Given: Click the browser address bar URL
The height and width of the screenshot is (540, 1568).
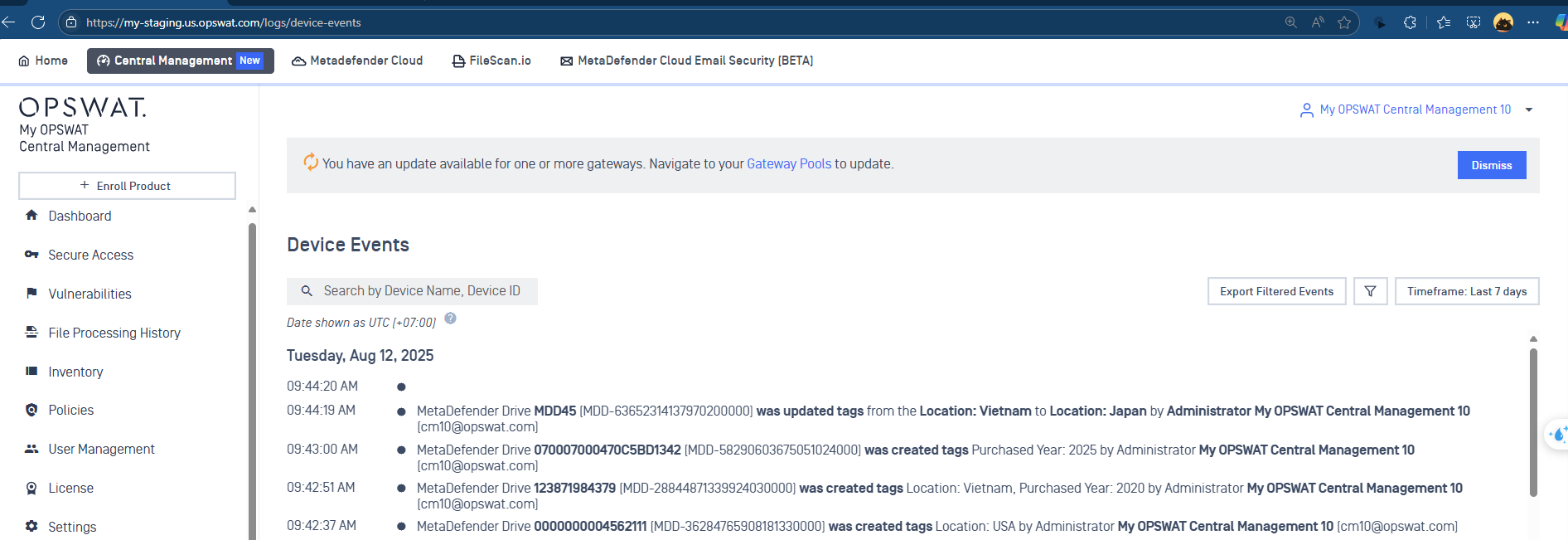Looking at the screenshot, I should 224,22.
